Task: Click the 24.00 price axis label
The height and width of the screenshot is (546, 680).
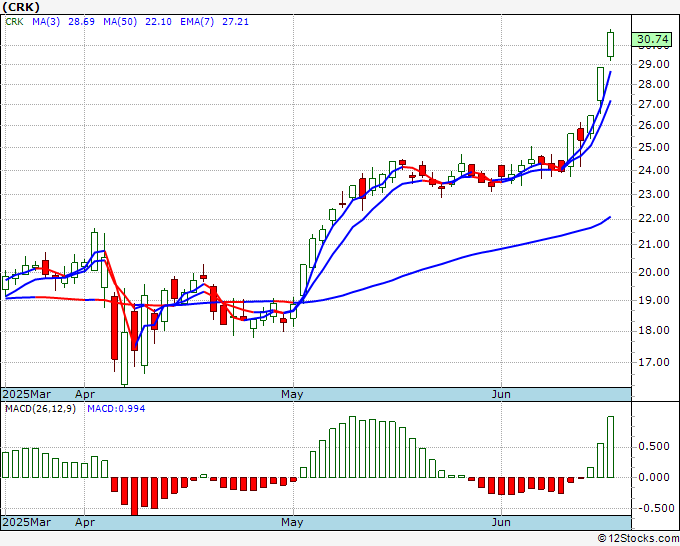Action: pos(654,170)
